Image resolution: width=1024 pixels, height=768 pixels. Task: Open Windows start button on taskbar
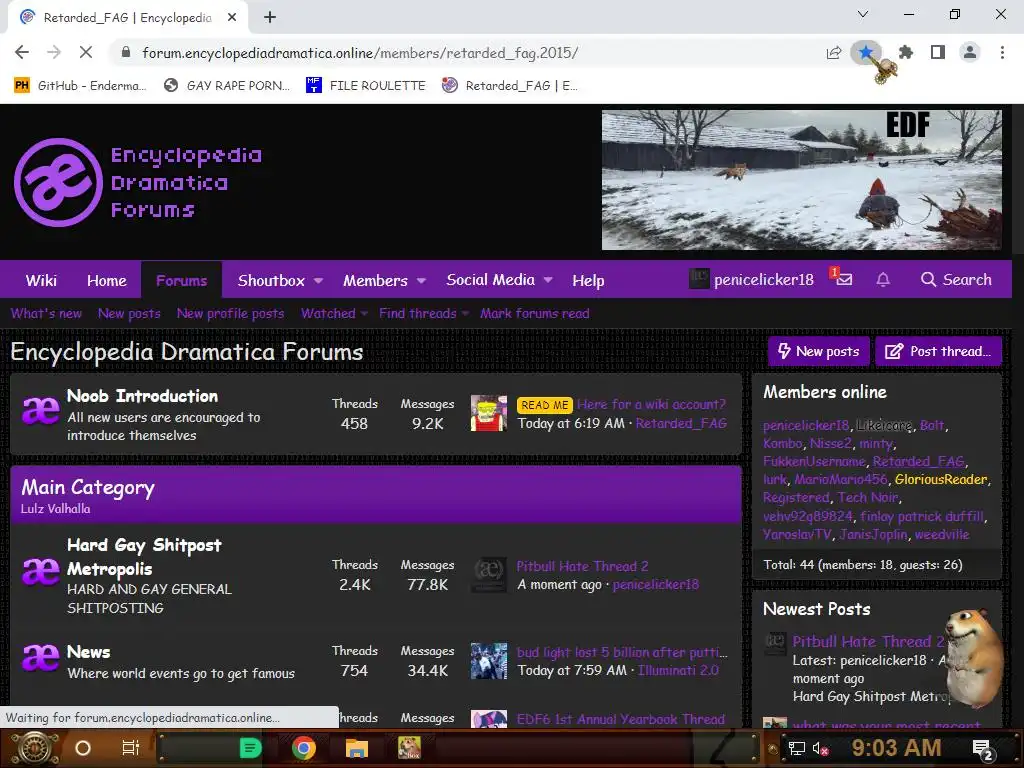pyautogui.click(x=34, y=748)
